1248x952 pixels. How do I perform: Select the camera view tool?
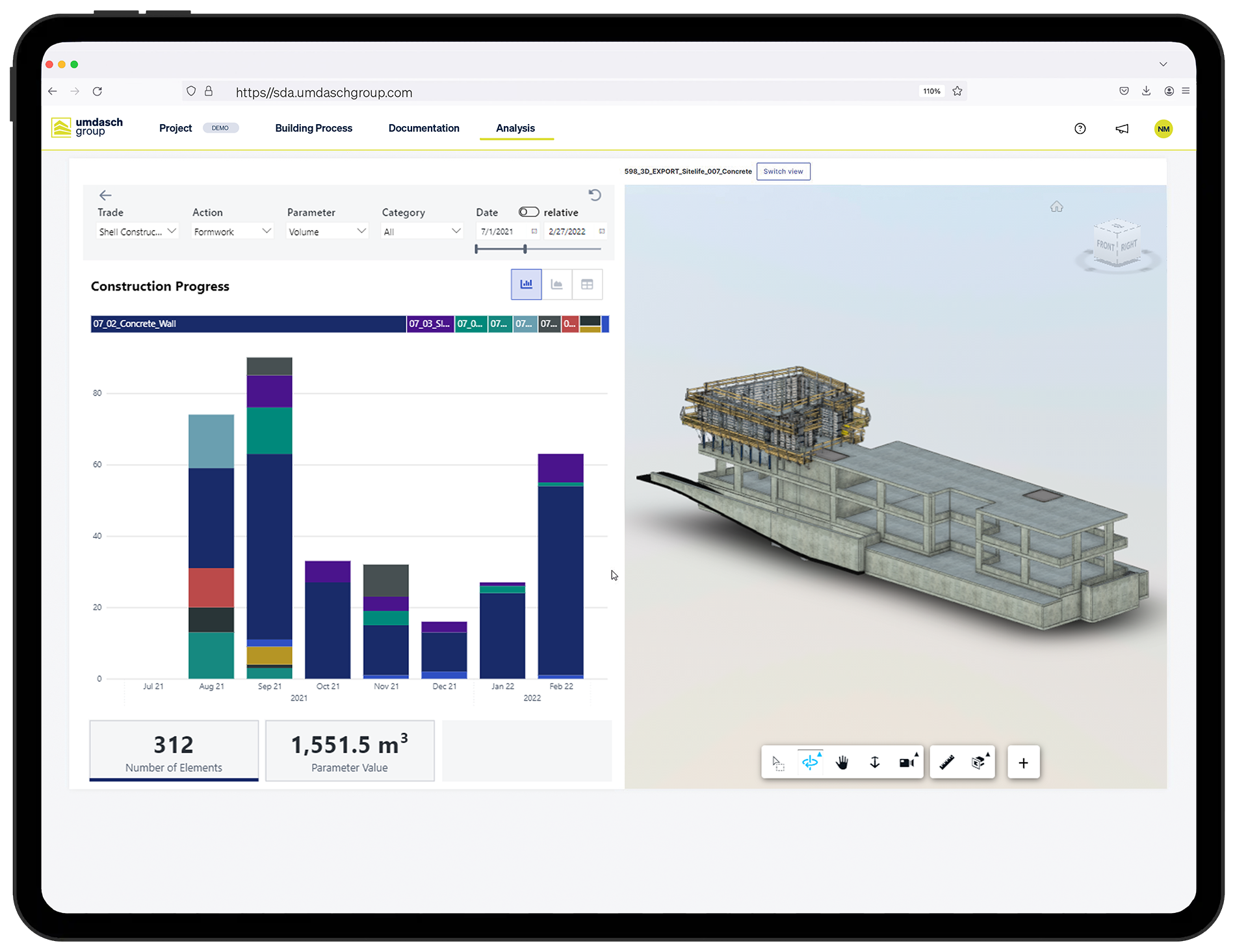[x=908, y=762]
